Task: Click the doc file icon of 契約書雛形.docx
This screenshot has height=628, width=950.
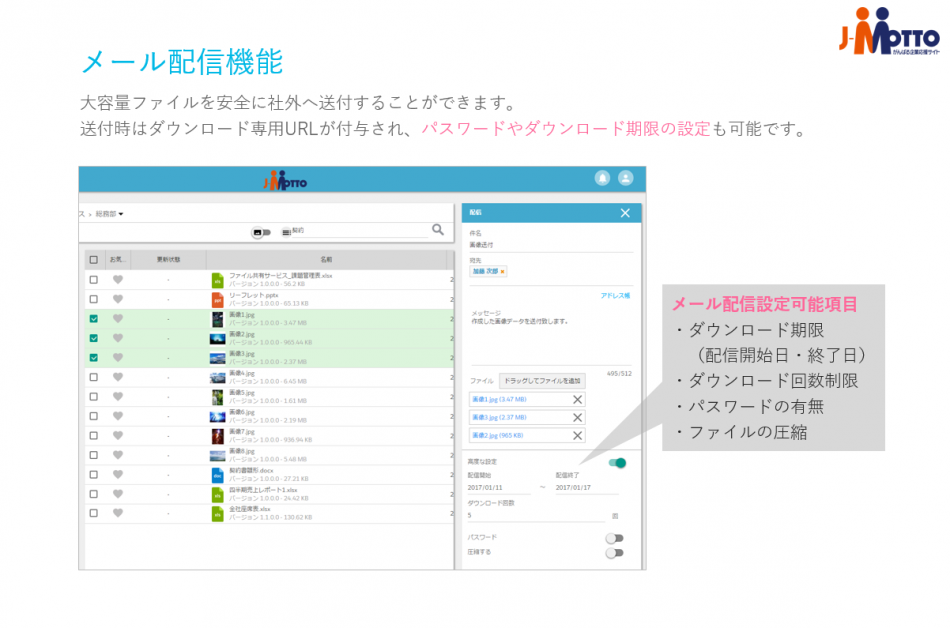Action: point(218,475)
